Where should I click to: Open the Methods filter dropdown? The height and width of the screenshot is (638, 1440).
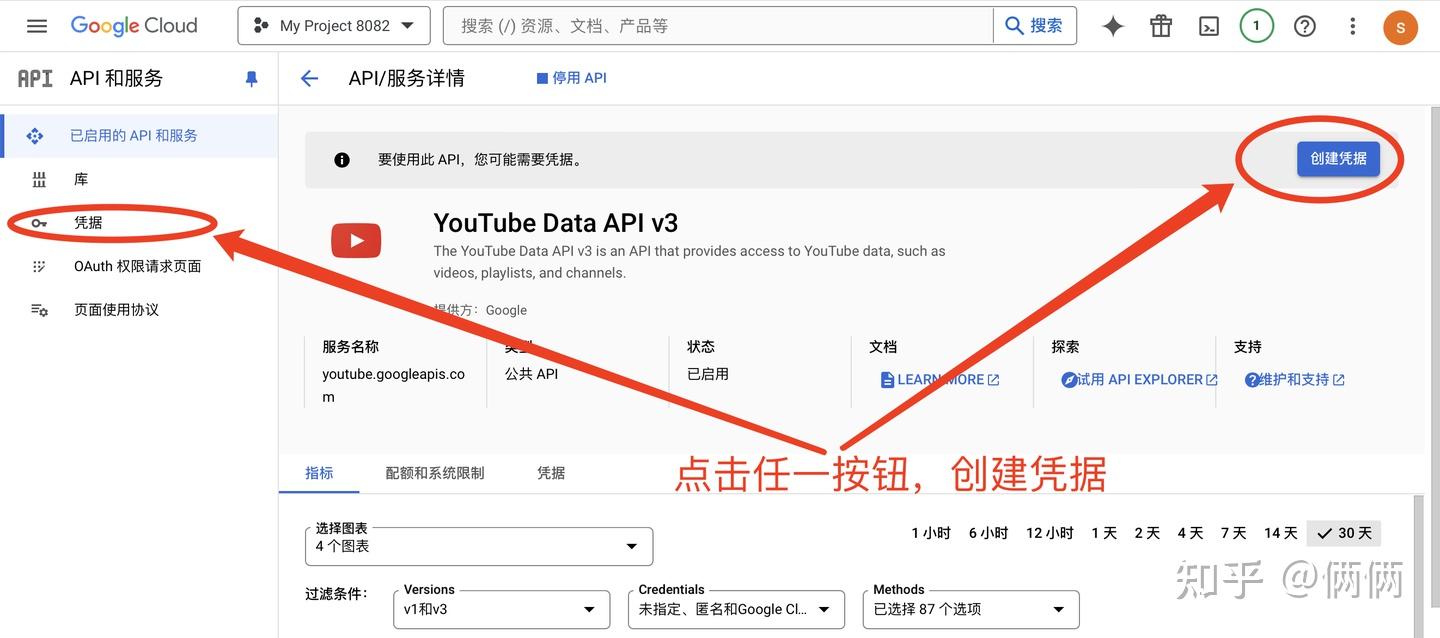(x=970, y=609)
